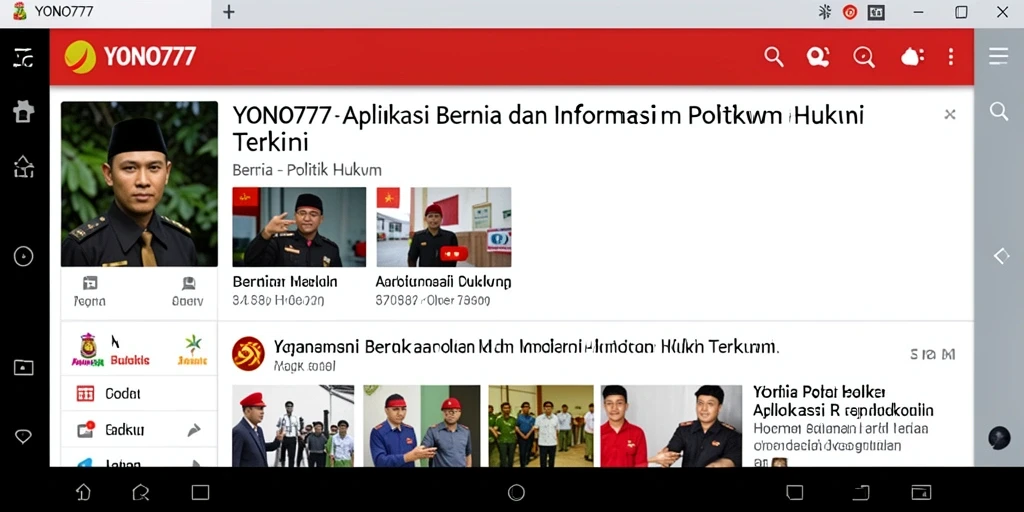
Task: Click the folder icon in left sidebar
Action: tap(24, 368)
